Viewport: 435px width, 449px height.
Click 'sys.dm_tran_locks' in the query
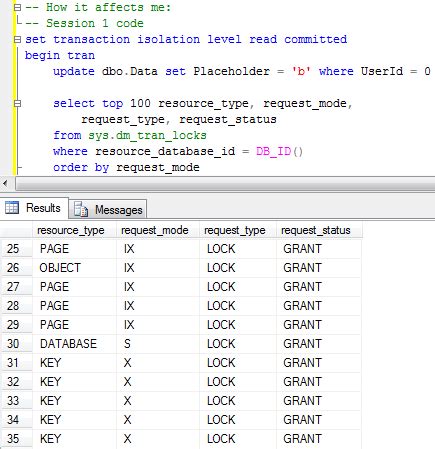pos(147,136)
